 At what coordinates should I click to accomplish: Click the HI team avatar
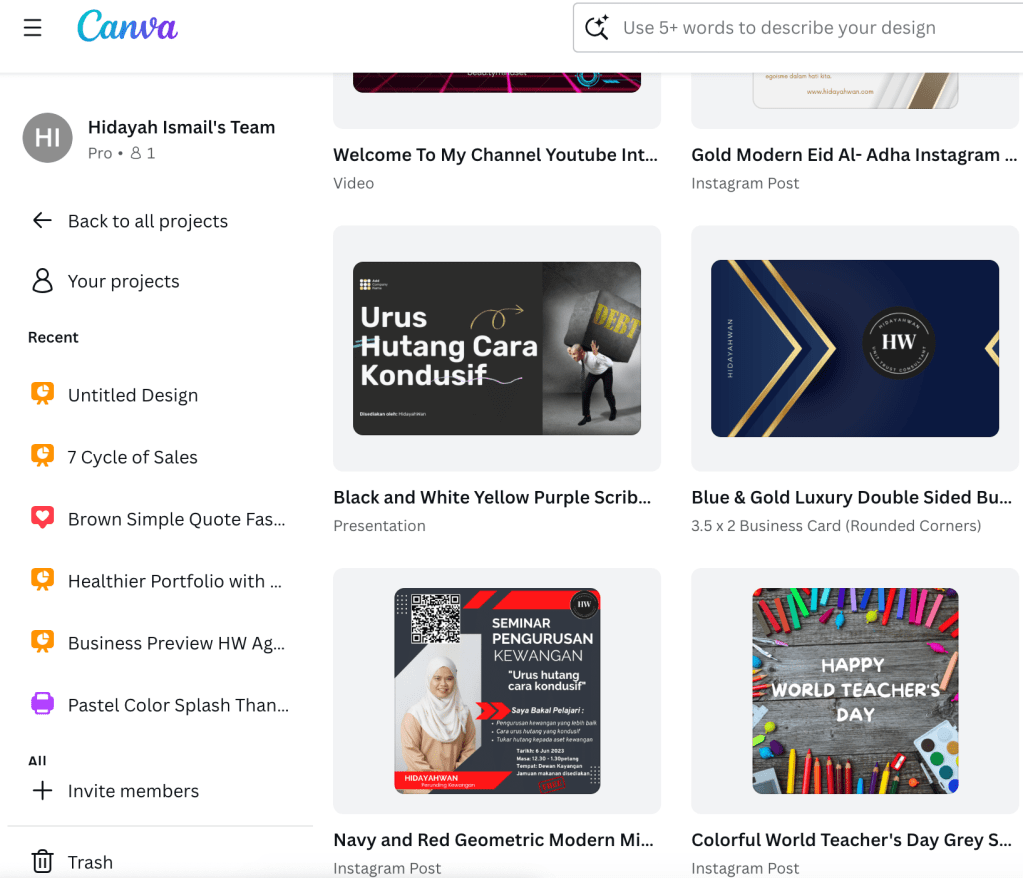47,138
